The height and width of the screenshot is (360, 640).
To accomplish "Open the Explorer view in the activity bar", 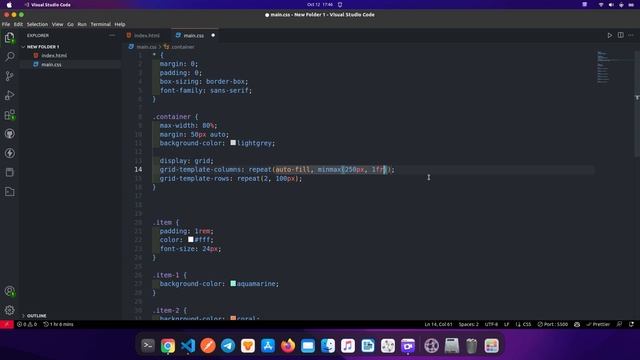I will point(9,38).
